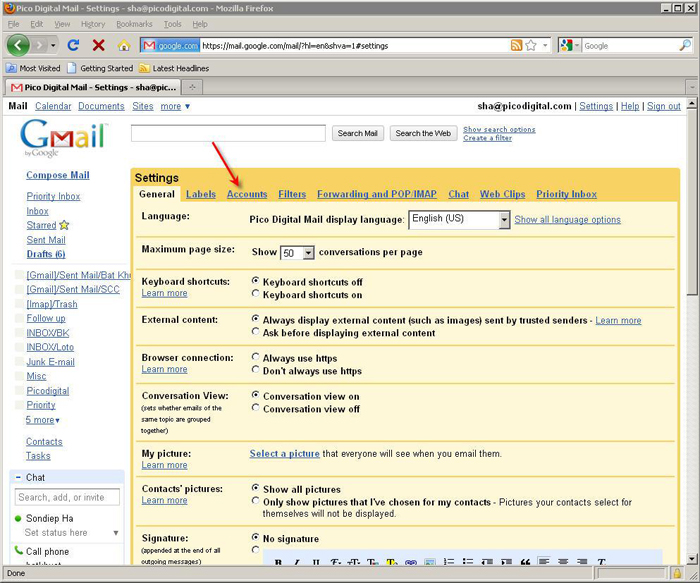Select No signature option
The height and width of the screenshot is (583, 700).
[255, 537]
